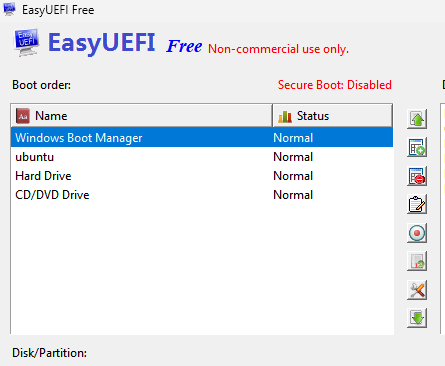The image size is (445, 366).
Task: Click the title bar EasyUEFI app icon
Action: point(9,9)
